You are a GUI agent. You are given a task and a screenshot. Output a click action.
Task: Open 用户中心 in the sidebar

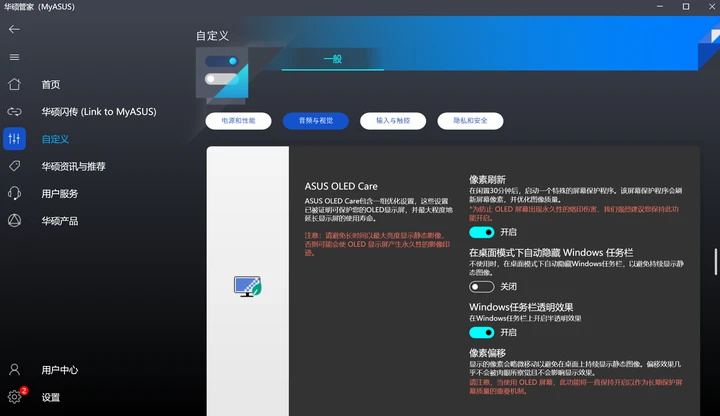pyautogui.click(x=60, y=370)
